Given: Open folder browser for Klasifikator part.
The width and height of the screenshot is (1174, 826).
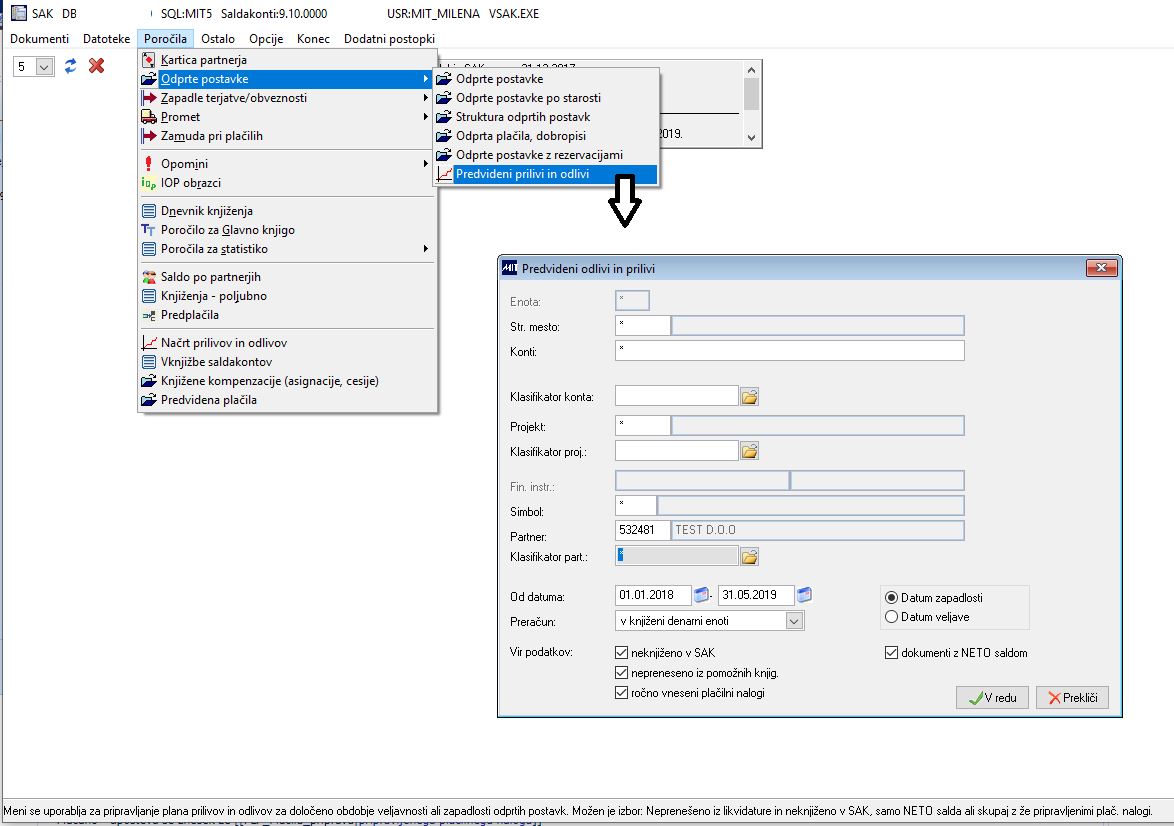Looking at the screenshot, I should point(749,556).
